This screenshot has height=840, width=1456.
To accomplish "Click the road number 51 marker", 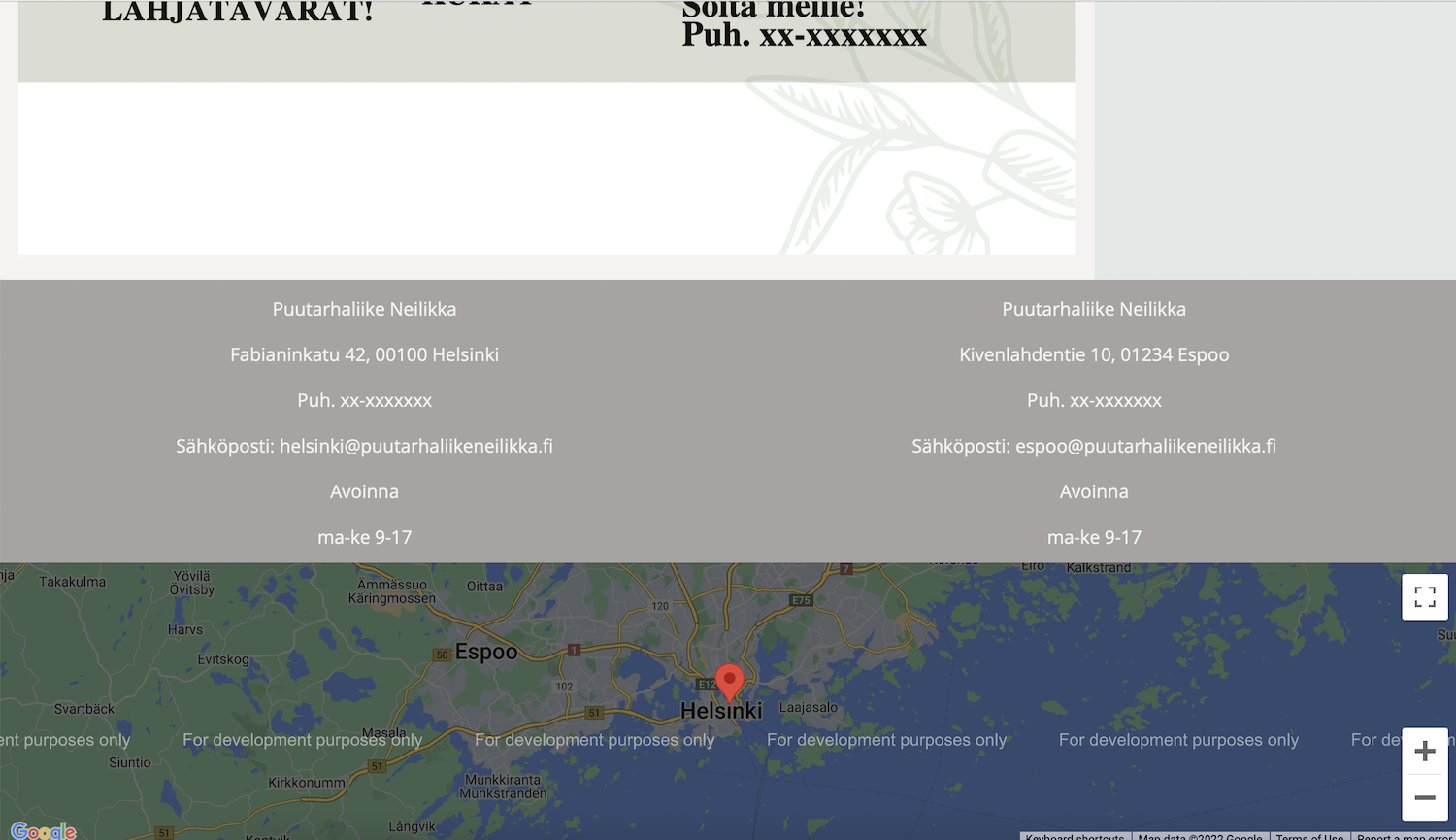I will tap(594, 713).
